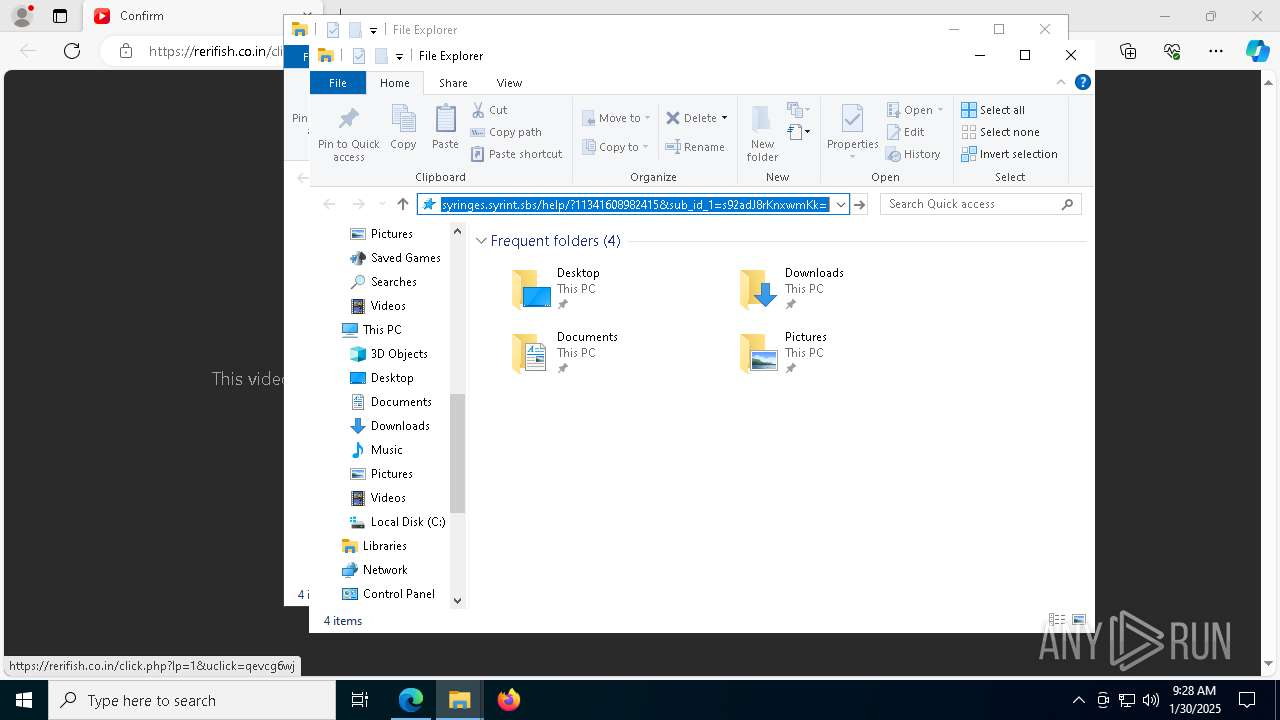
Task: Switch to the Share ribbon tab
Action: coord(453,83)
